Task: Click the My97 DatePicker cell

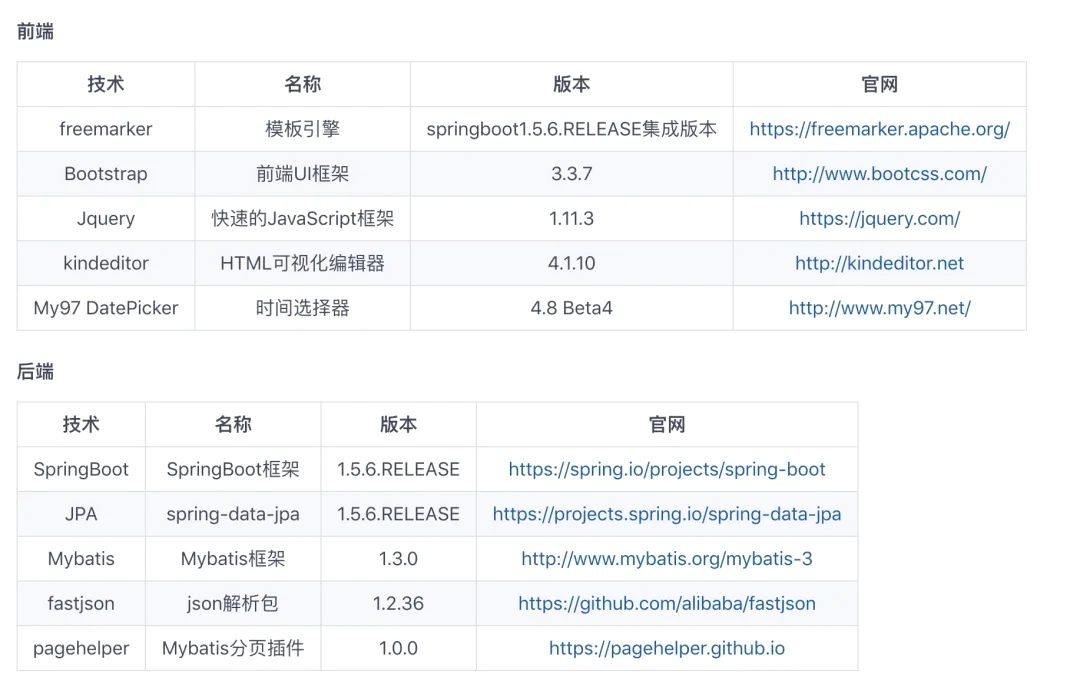Action: (106, 308)
